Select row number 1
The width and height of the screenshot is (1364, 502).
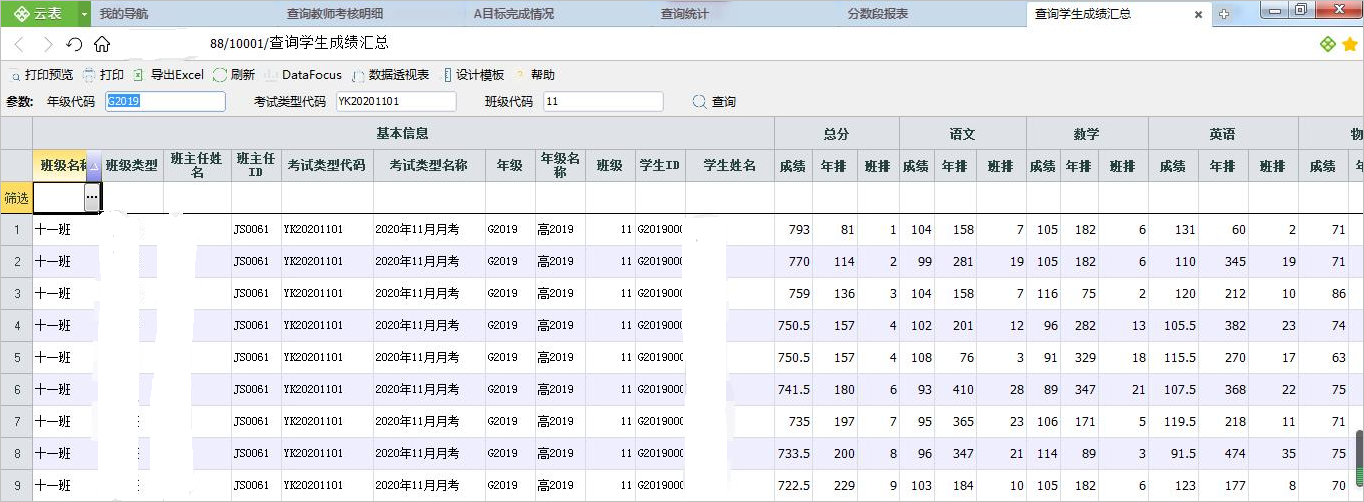16,230
